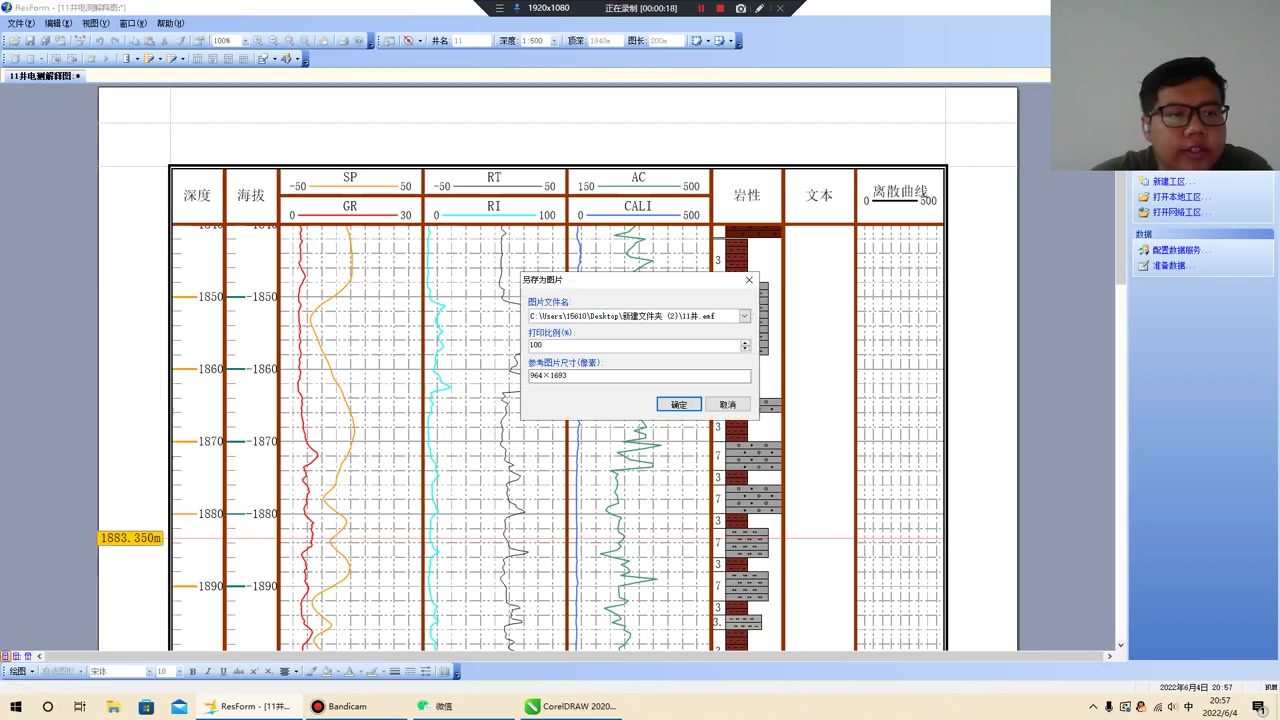Open the 窗口 menu

(x=132, y=23)
